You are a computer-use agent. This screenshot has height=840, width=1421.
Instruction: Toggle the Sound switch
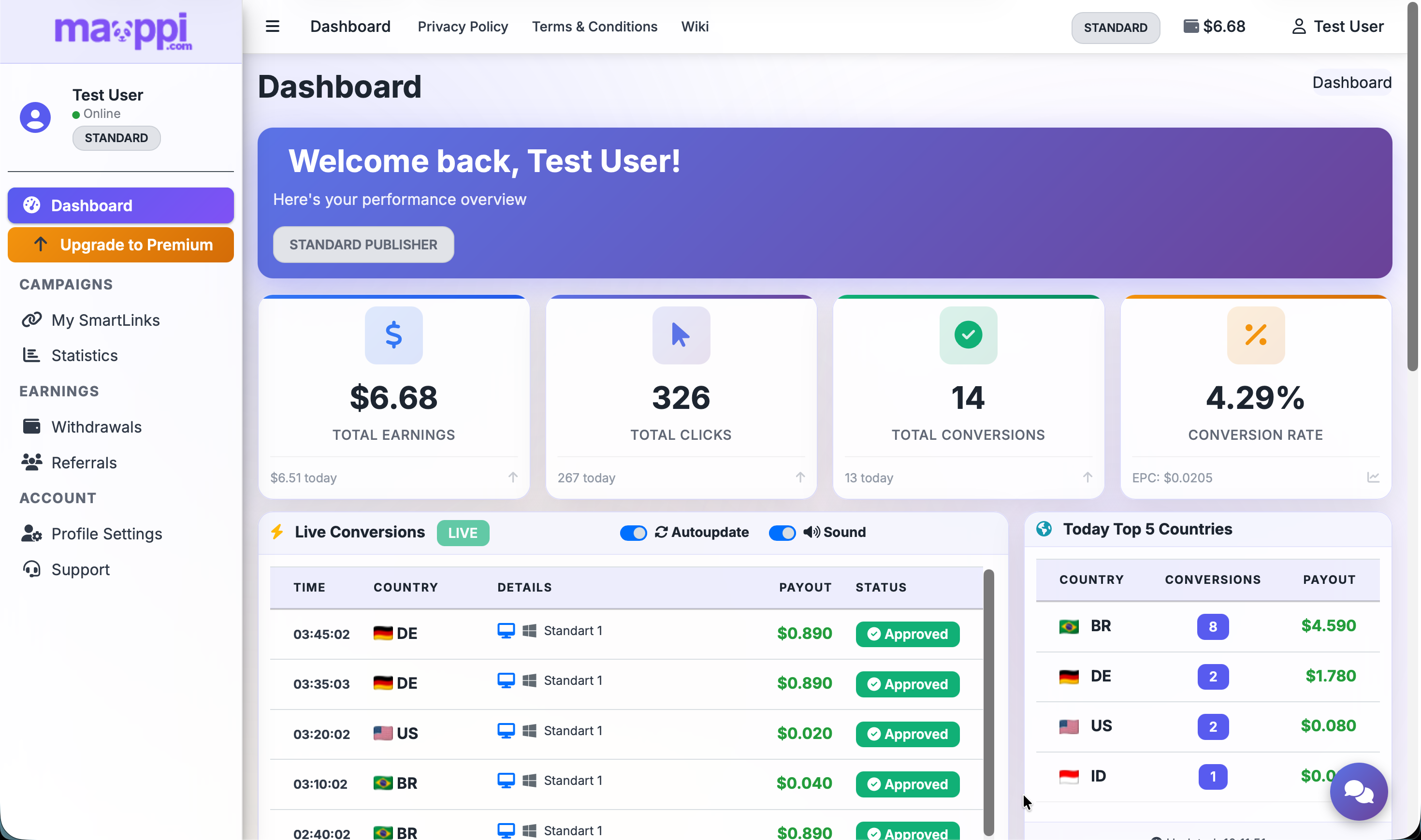(x=782, y=533)
